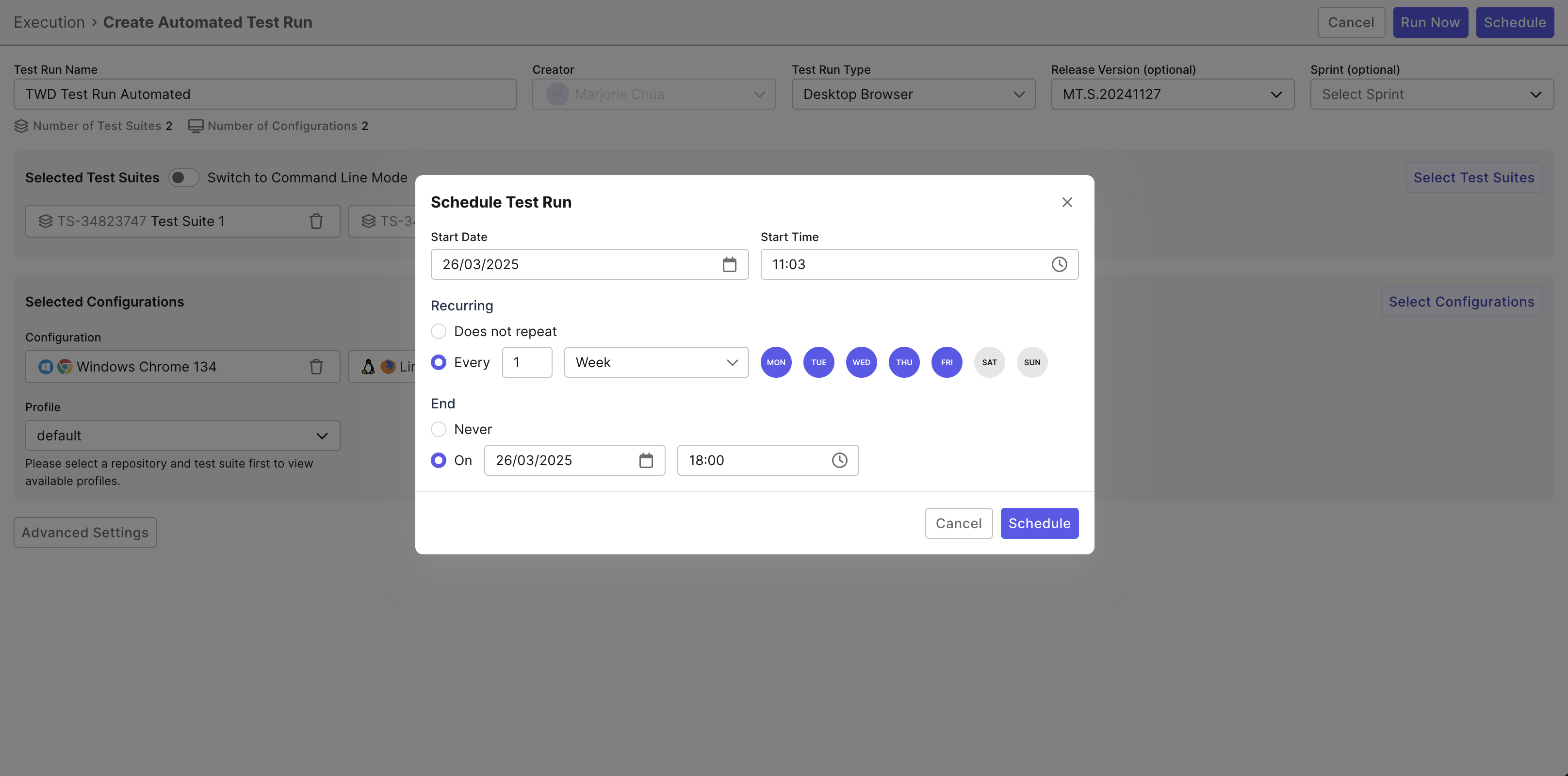
Task: Click the Test Run Name input field
Action: [265, 95]
